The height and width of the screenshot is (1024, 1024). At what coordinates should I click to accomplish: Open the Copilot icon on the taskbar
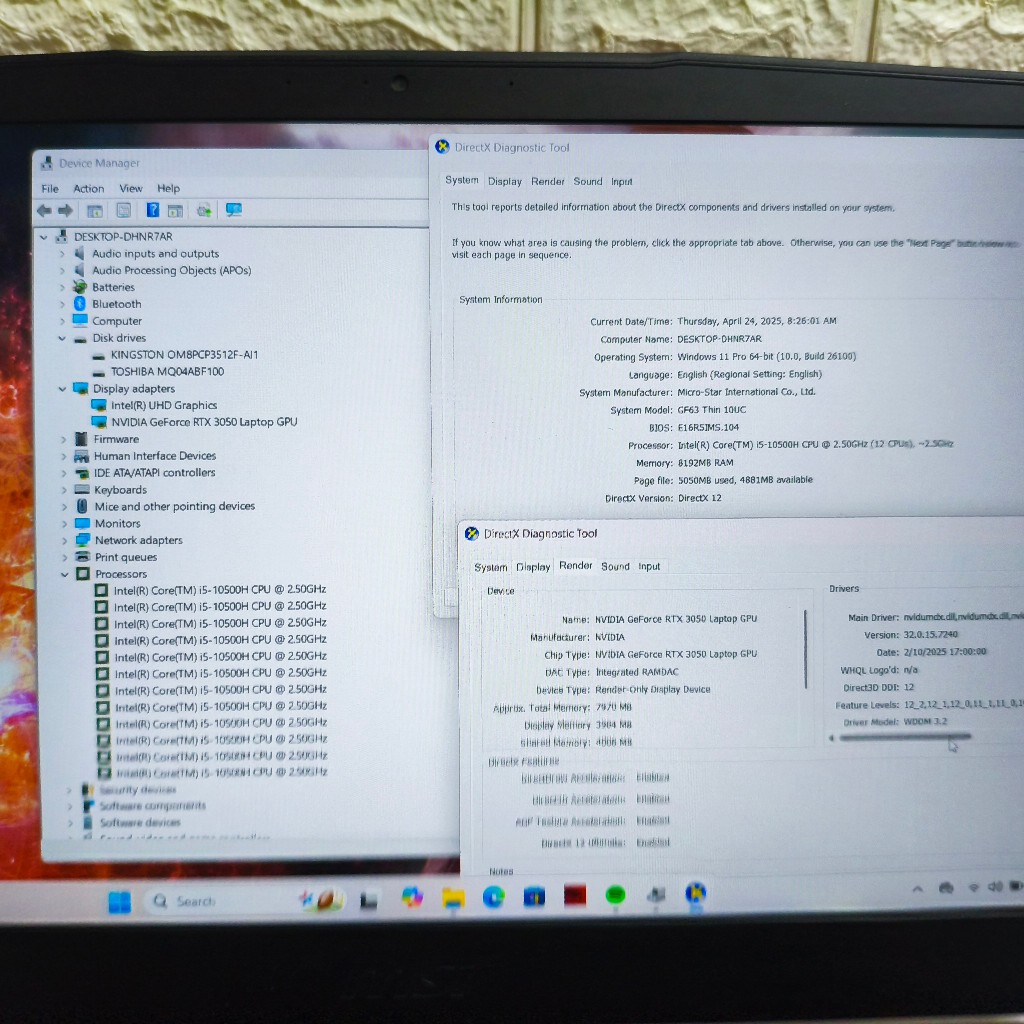click(x=411, y=898)
